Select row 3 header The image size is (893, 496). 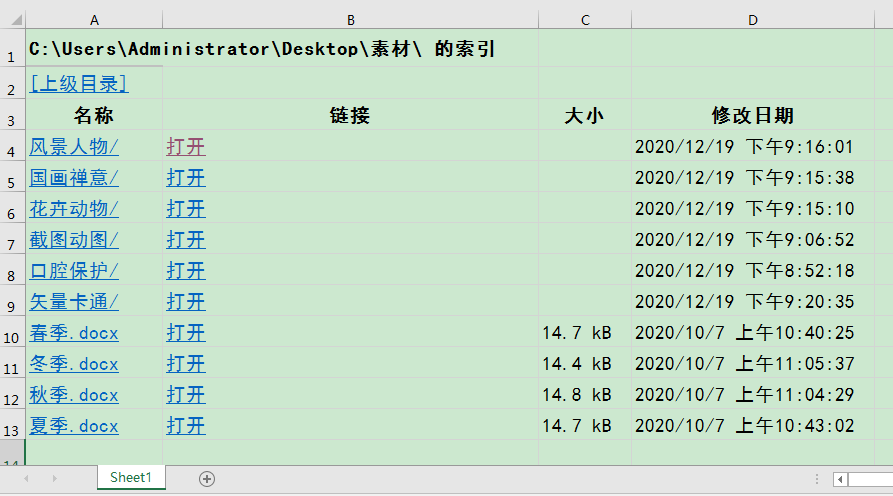12,115
